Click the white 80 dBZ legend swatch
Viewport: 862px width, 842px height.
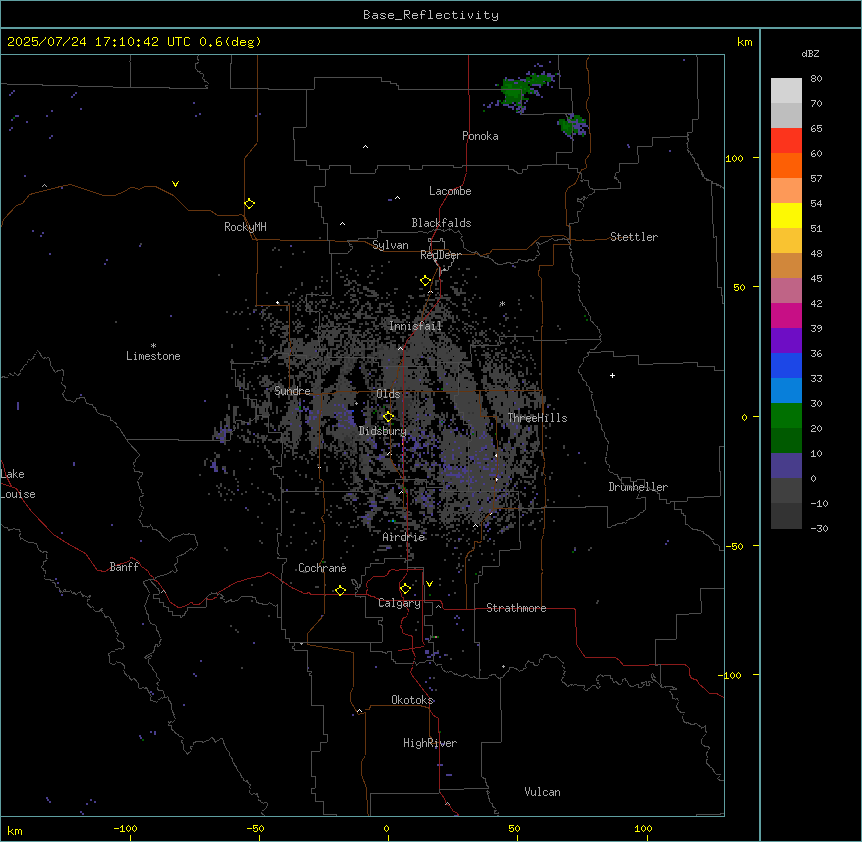786,90
